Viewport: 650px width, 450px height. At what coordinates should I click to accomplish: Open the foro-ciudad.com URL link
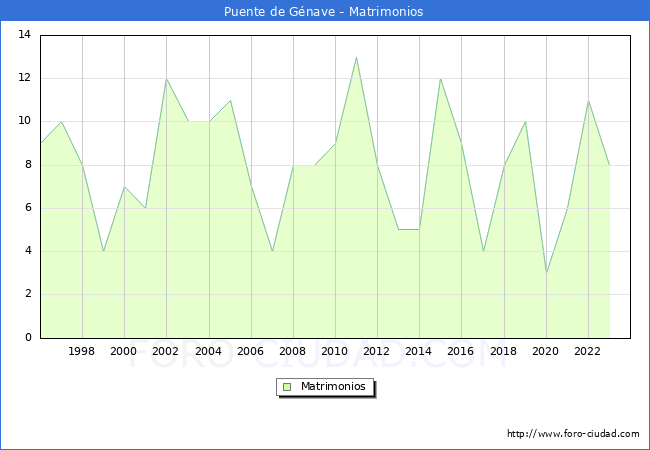(573, 434)
